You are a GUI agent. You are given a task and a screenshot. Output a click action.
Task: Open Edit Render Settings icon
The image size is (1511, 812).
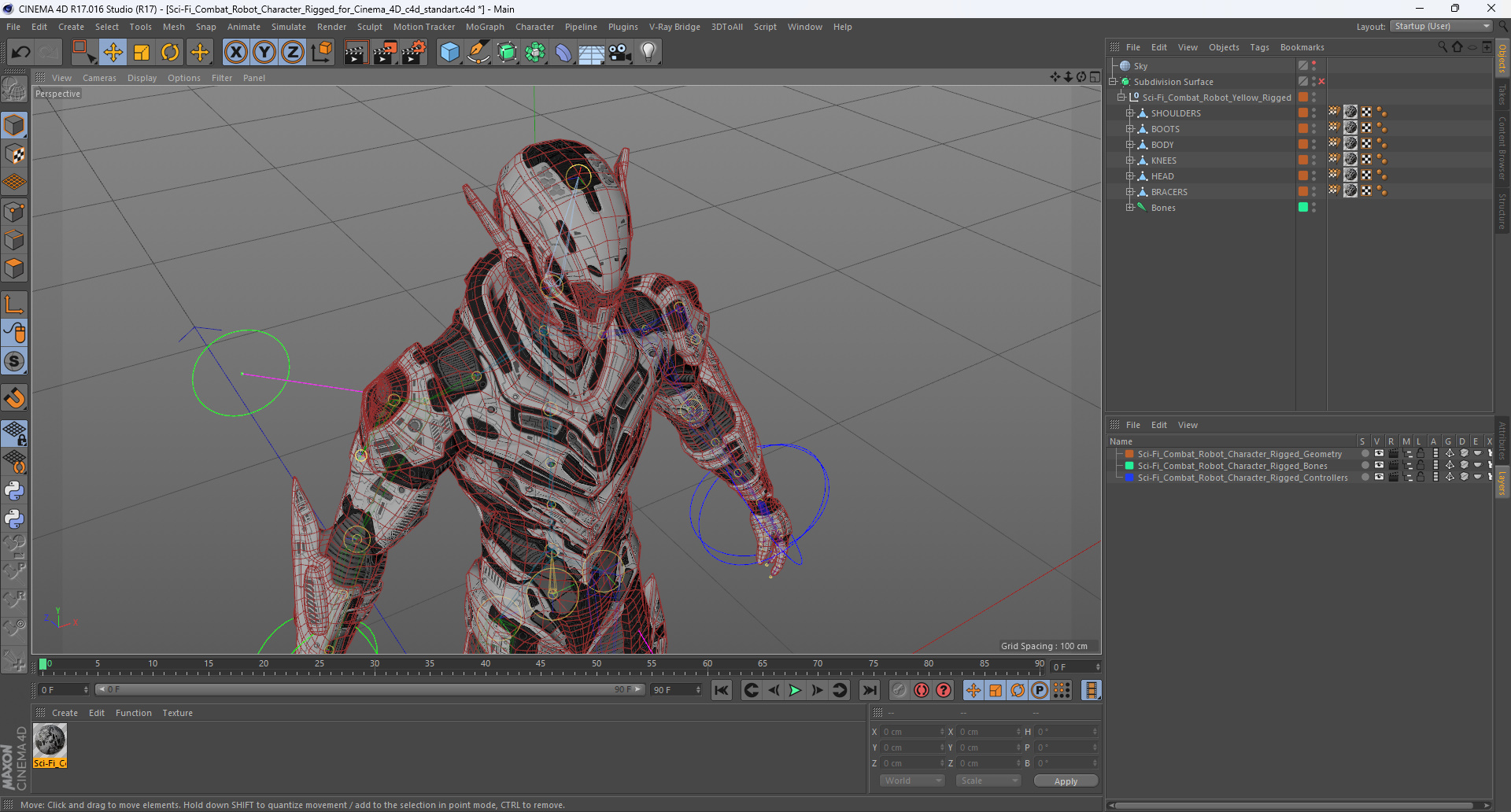tap(414, 53)
